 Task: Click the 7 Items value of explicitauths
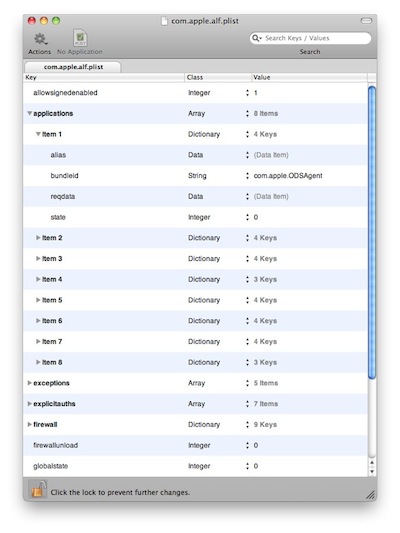(266, 404)
